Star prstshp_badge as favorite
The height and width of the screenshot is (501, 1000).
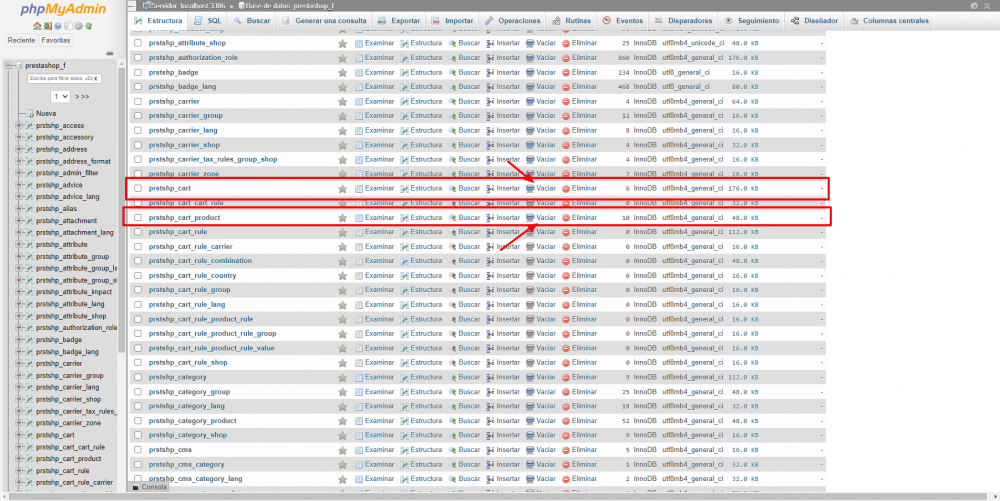pos(342,73)
